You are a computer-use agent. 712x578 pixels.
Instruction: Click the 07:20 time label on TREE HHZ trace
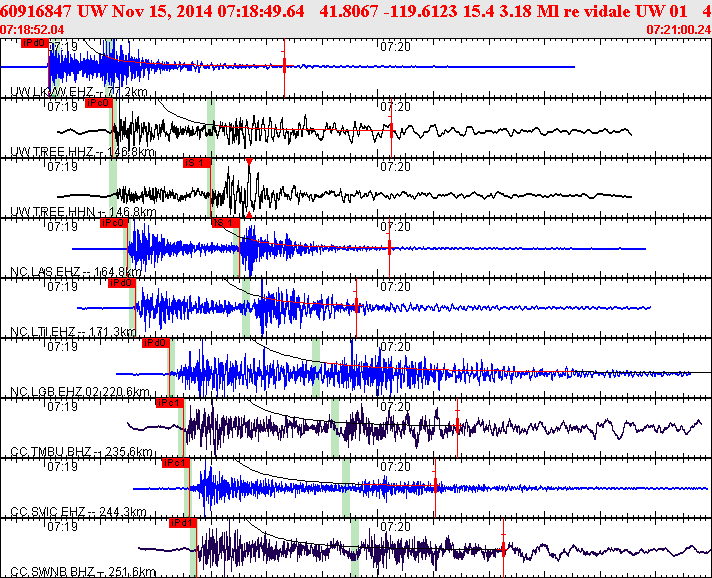[396, 106]
